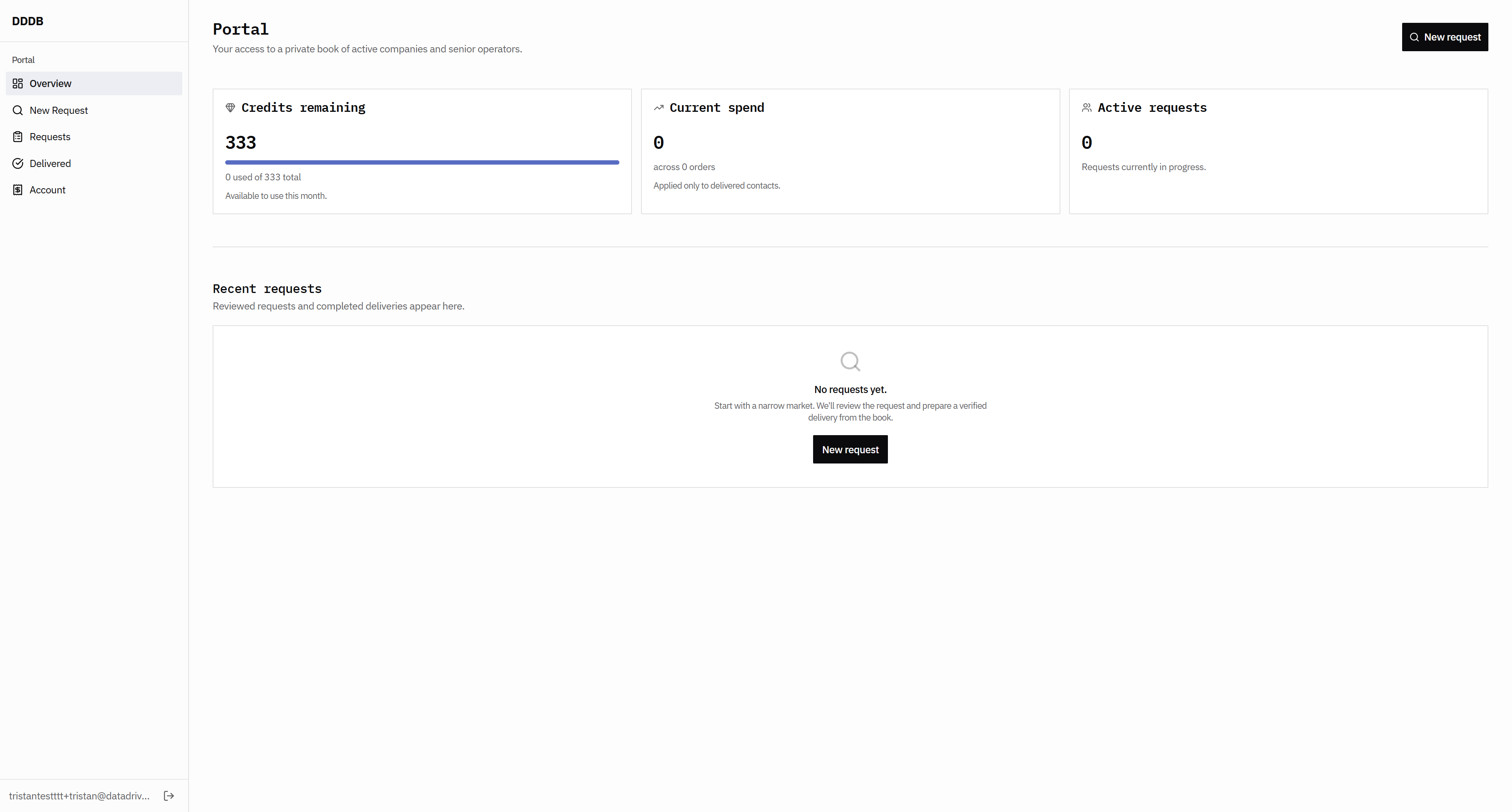Click the receipt icon beside Account
1512x812 pixels.
[18, 190]
